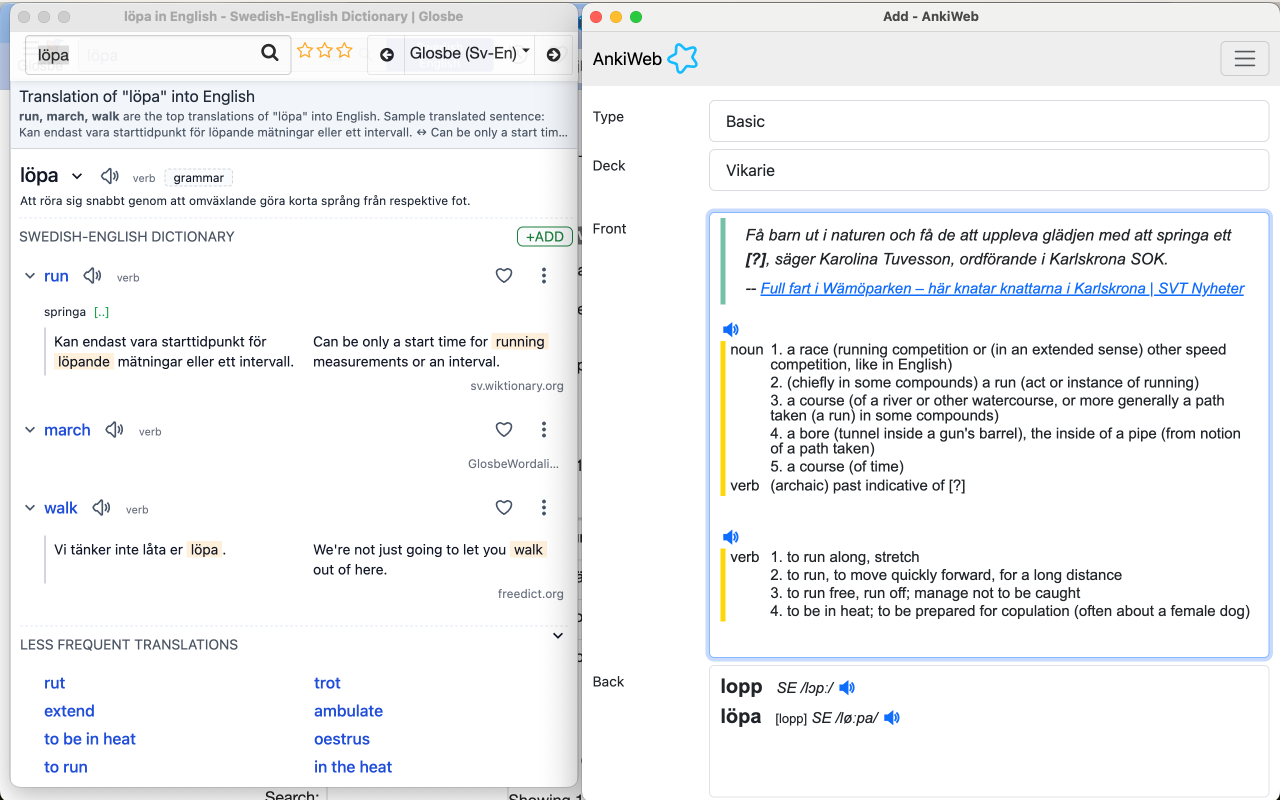The width and height of the screenshot is (1280, 800).
Task: Click the first rating star
Action: pyautogui.click(x=305, y=50)
